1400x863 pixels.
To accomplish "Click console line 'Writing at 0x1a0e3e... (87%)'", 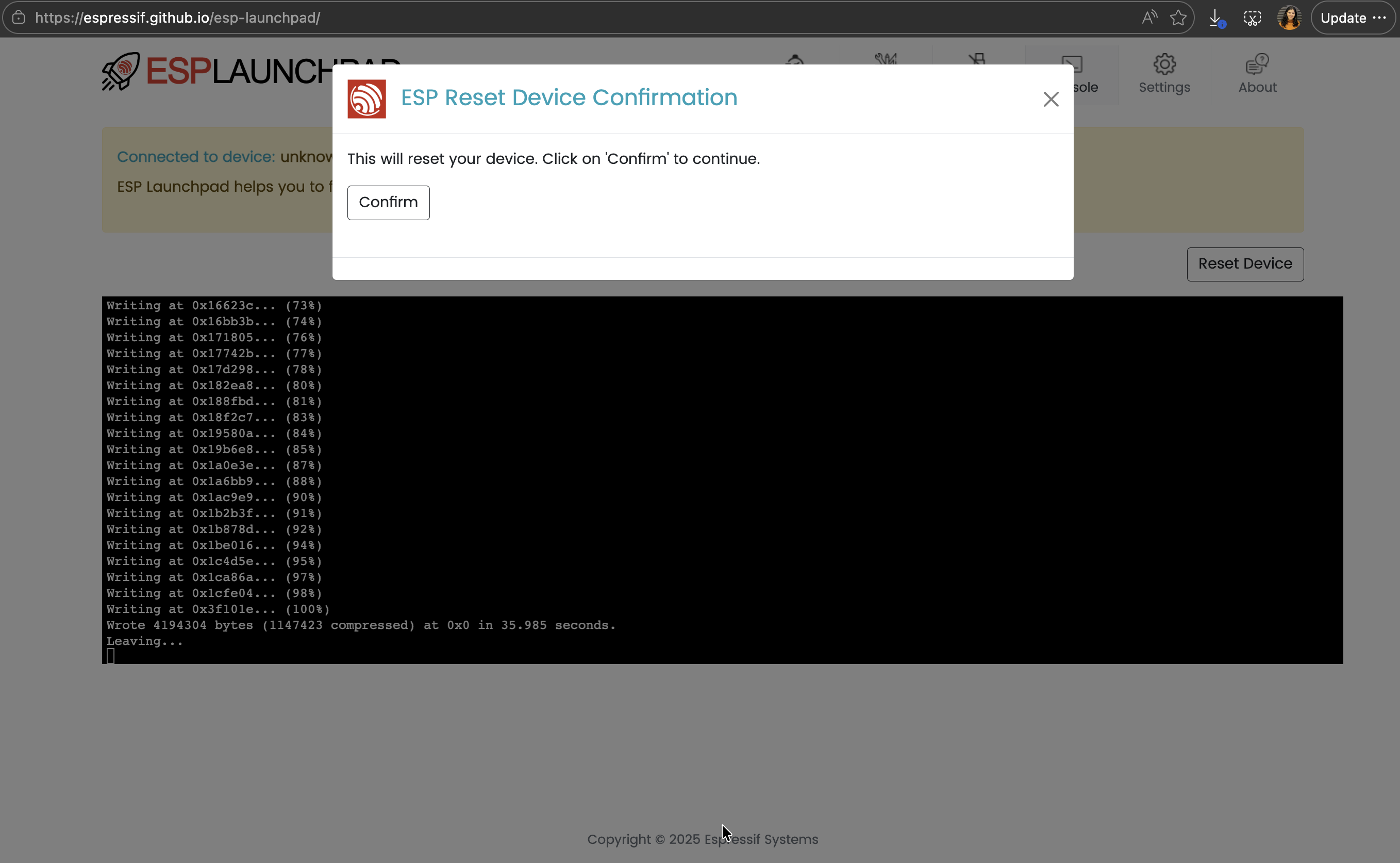I will click(x=214, y=465).
